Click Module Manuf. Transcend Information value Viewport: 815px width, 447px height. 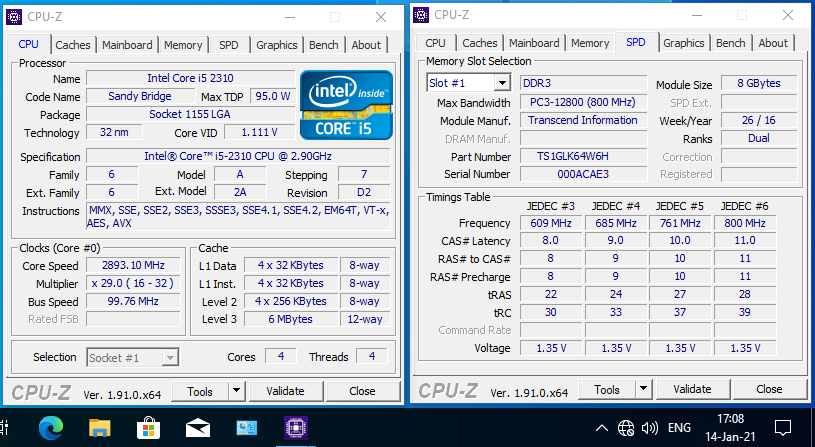[583, 120]
